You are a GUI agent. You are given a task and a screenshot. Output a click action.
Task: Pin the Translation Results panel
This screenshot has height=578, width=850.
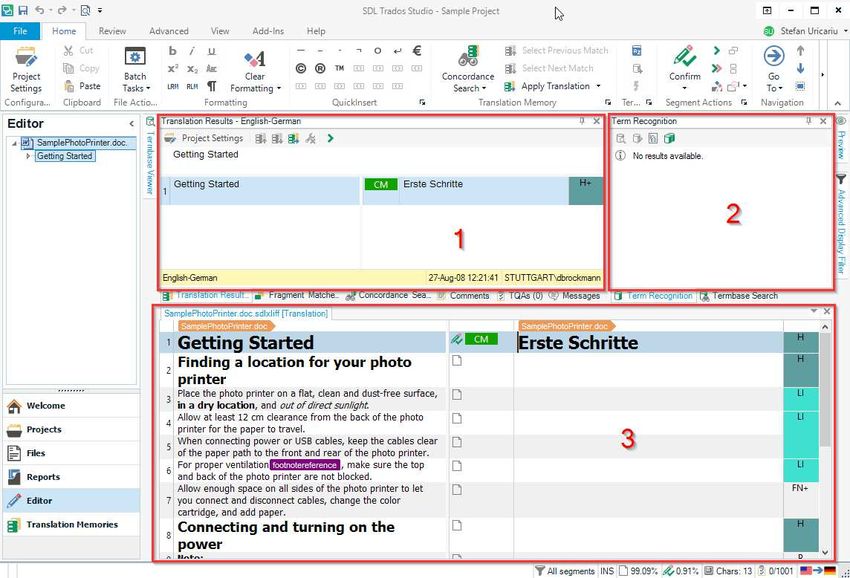582,121
